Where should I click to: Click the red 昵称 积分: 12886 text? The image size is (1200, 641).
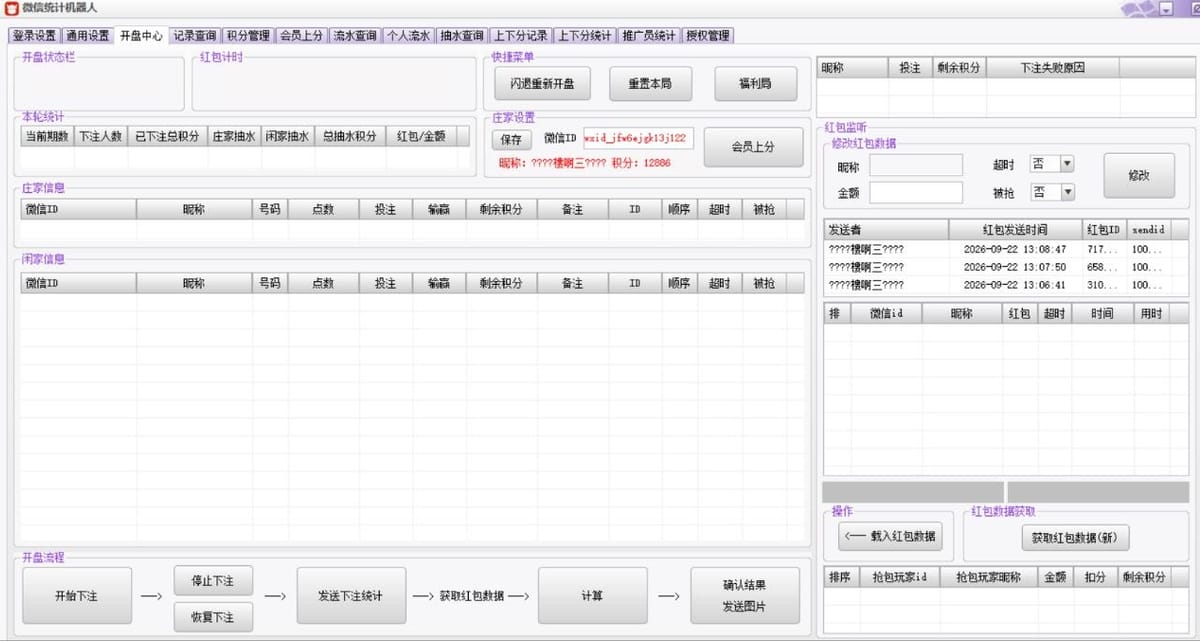point(585,162)
